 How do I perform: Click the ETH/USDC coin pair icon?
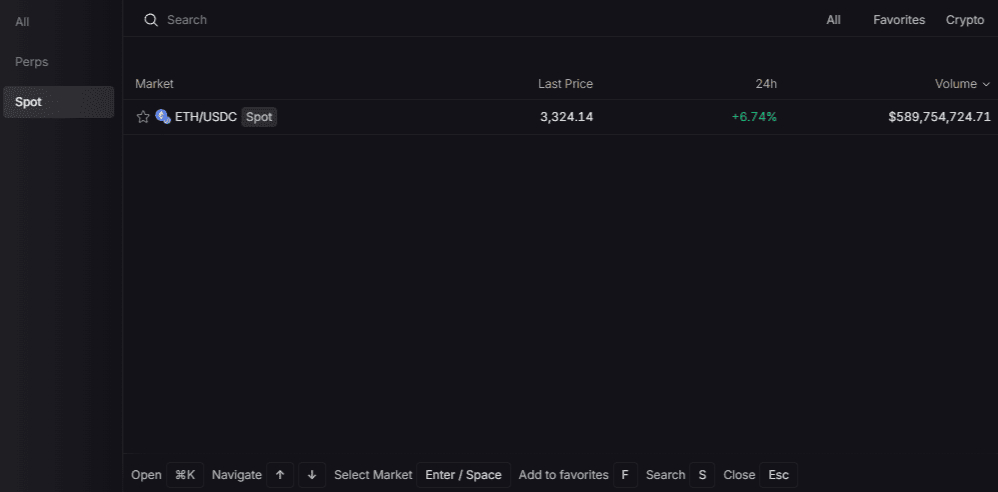tap(163, 117)
